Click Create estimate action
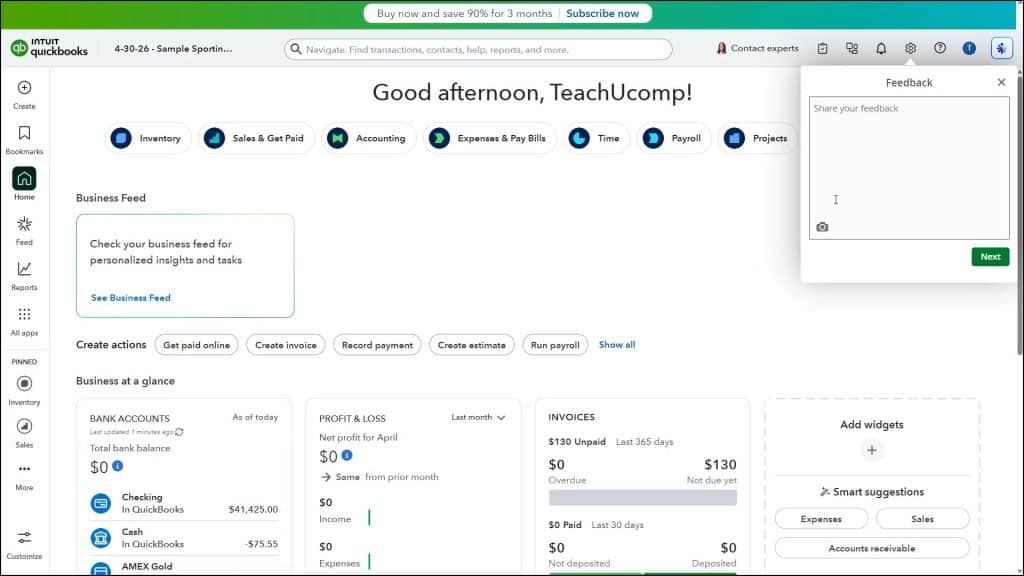Viewport: 1024px width, 576px height. pos(472,345)
